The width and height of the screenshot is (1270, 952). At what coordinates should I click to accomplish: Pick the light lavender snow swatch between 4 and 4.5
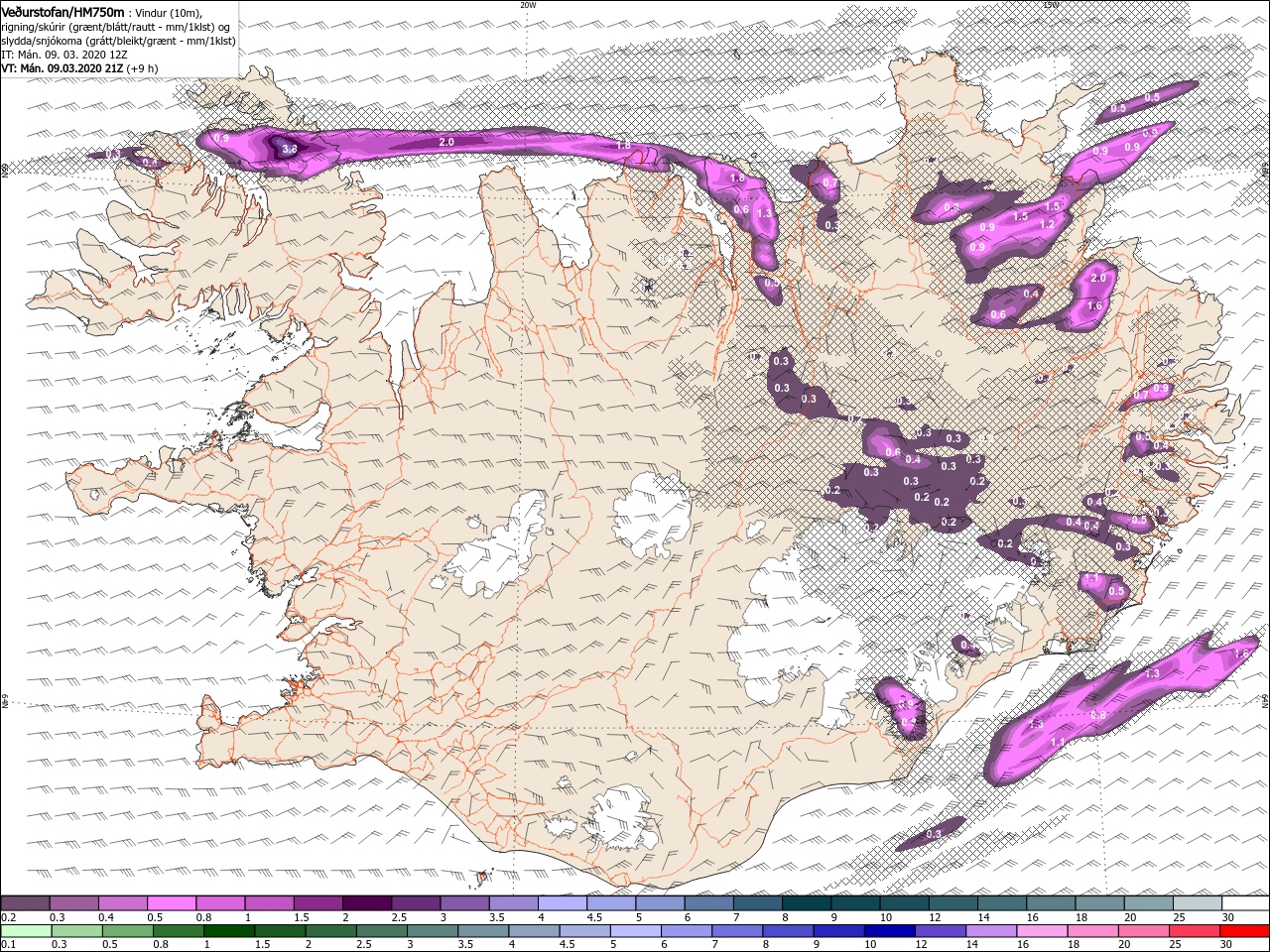point(562,903)
